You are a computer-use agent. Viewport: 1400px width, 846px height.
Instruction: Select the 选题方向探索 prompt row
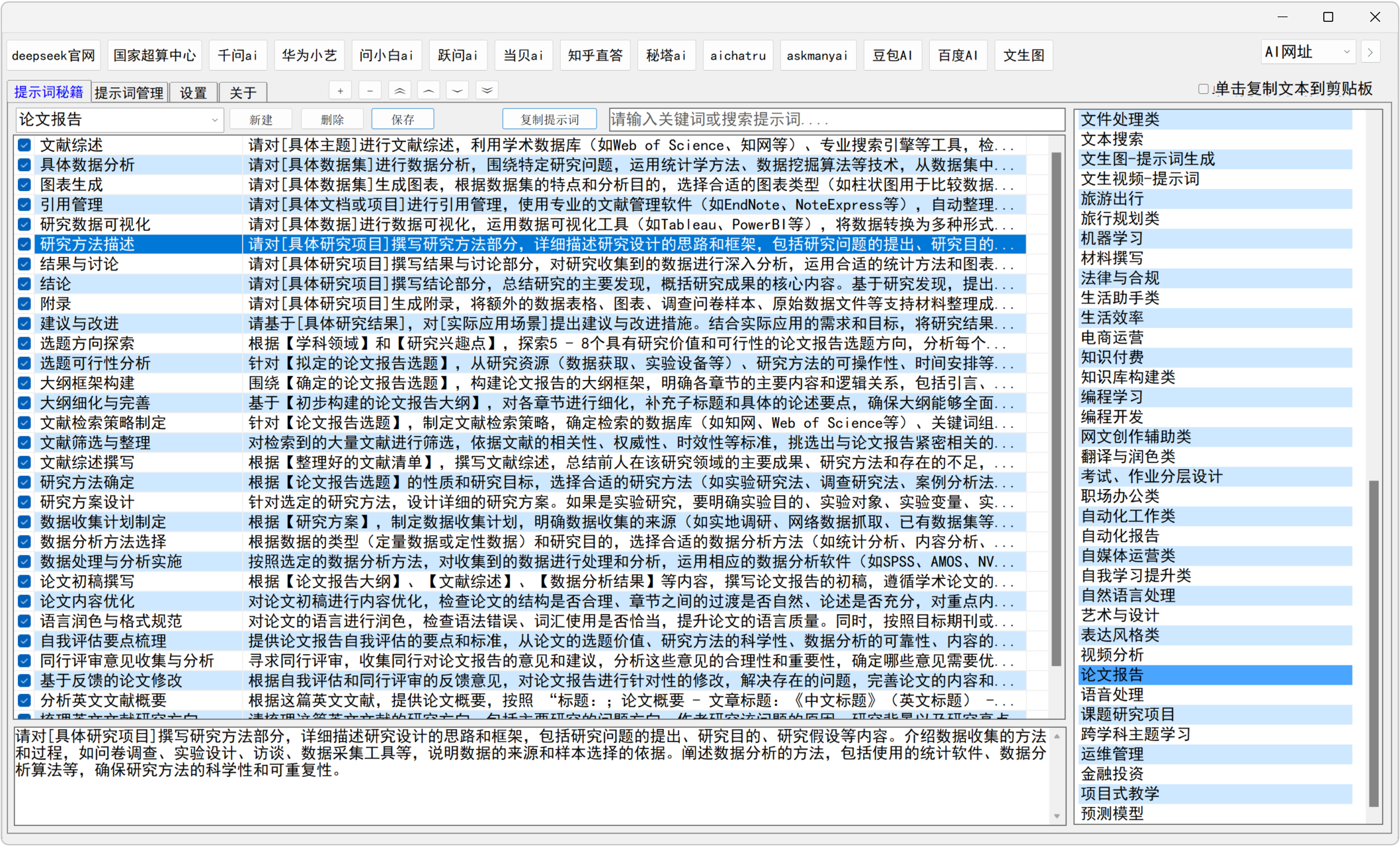click(520, 344)
